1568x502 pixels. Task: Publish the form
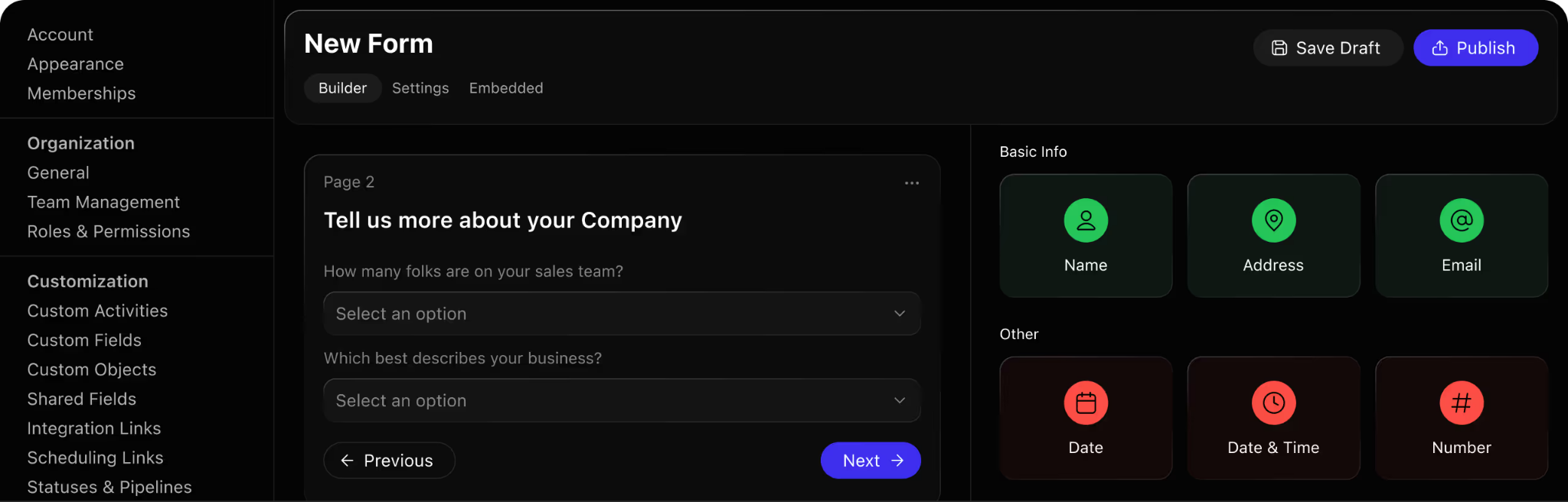[1475, 47]
